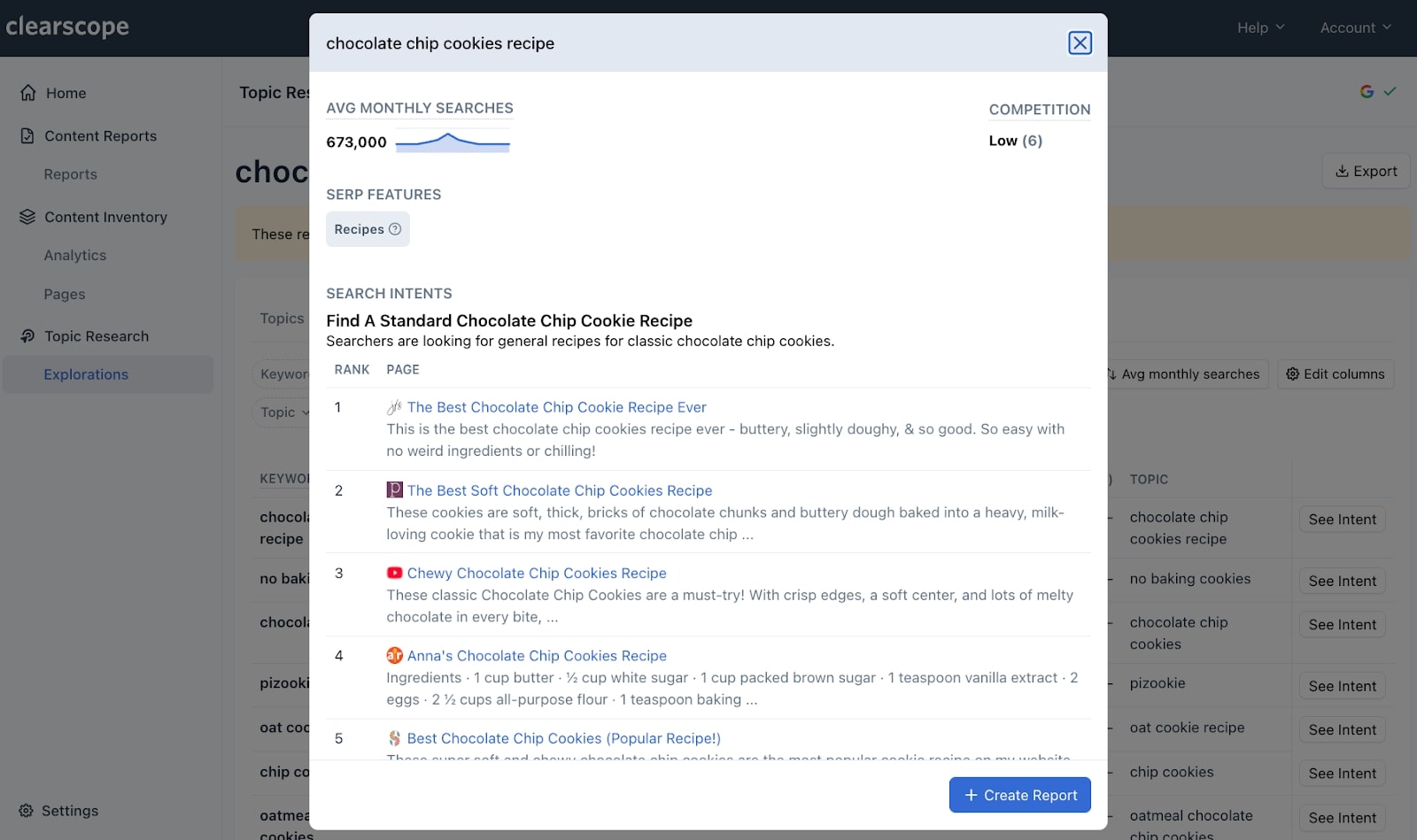Screen dimensions: 1417x840
Task: Click the sort arrows icon by Avg monthly searches
Action: [x=1111, y=374]
